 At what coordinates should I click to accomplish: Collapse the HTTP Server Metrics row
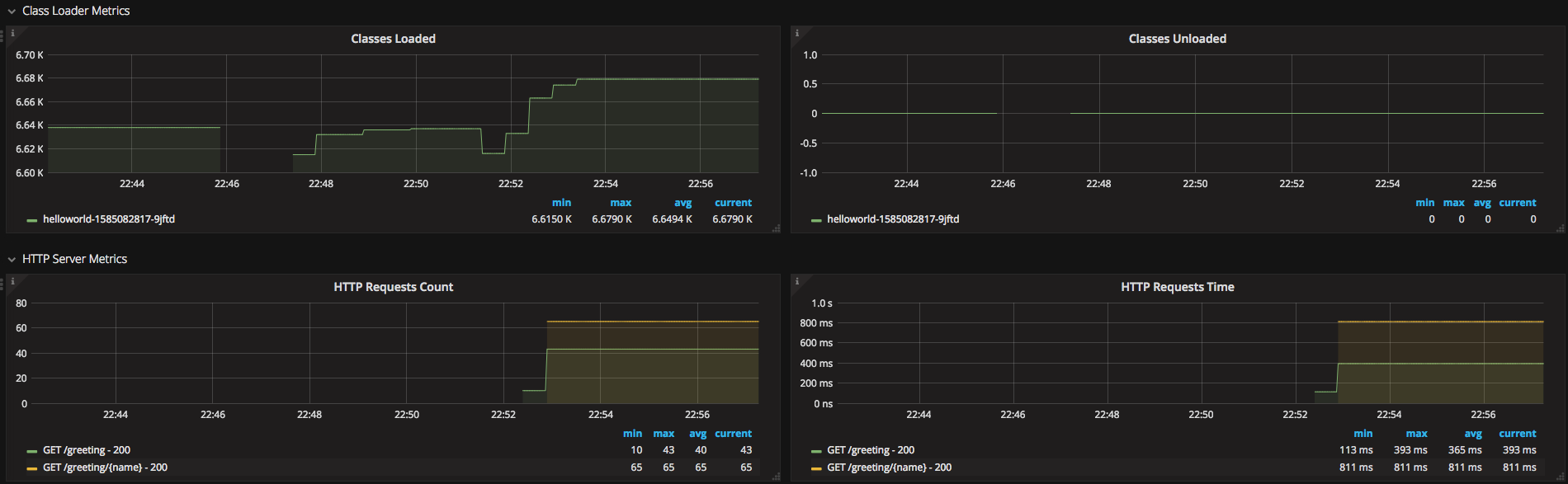click(12, 260)
